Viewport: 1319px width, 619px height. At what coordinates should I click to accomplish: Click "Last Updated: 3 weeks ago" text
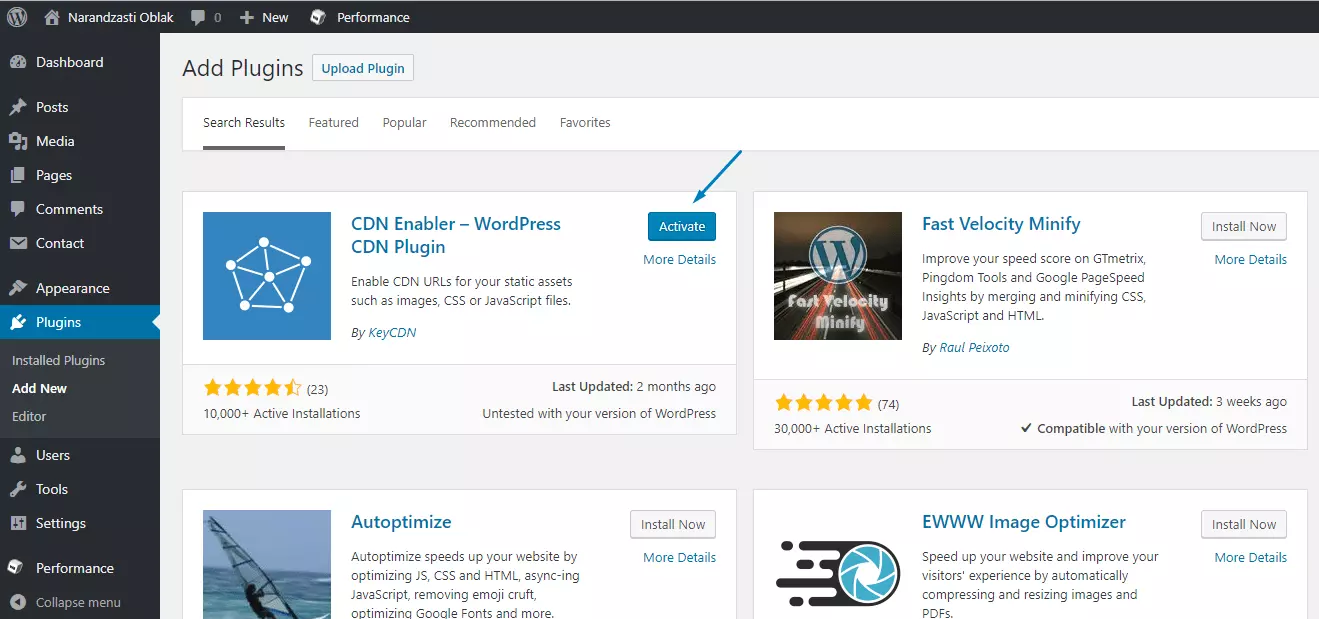1209,401
